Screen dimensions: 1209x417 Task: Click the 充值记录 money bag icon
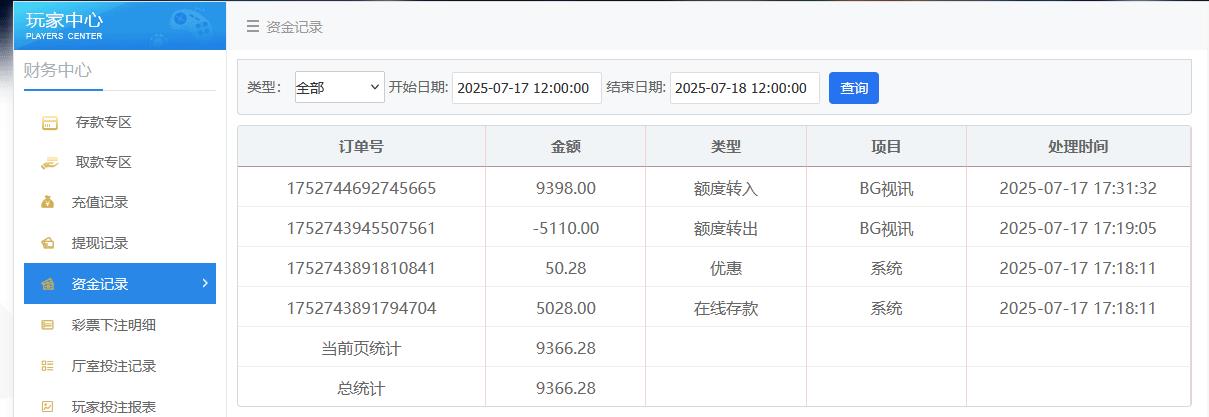[x=48, y=203]
